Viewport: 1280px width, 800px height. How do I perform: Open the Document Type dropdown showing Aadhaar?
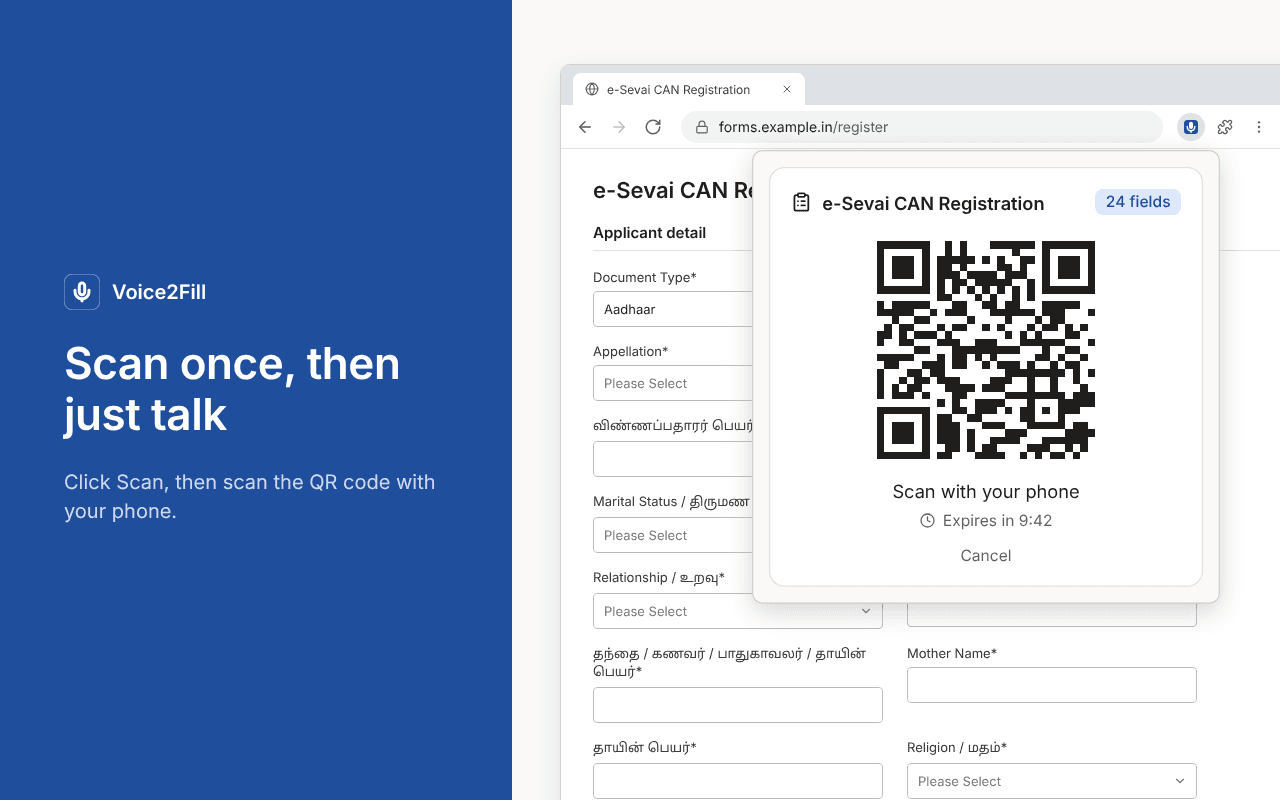(x=673, y=309)
